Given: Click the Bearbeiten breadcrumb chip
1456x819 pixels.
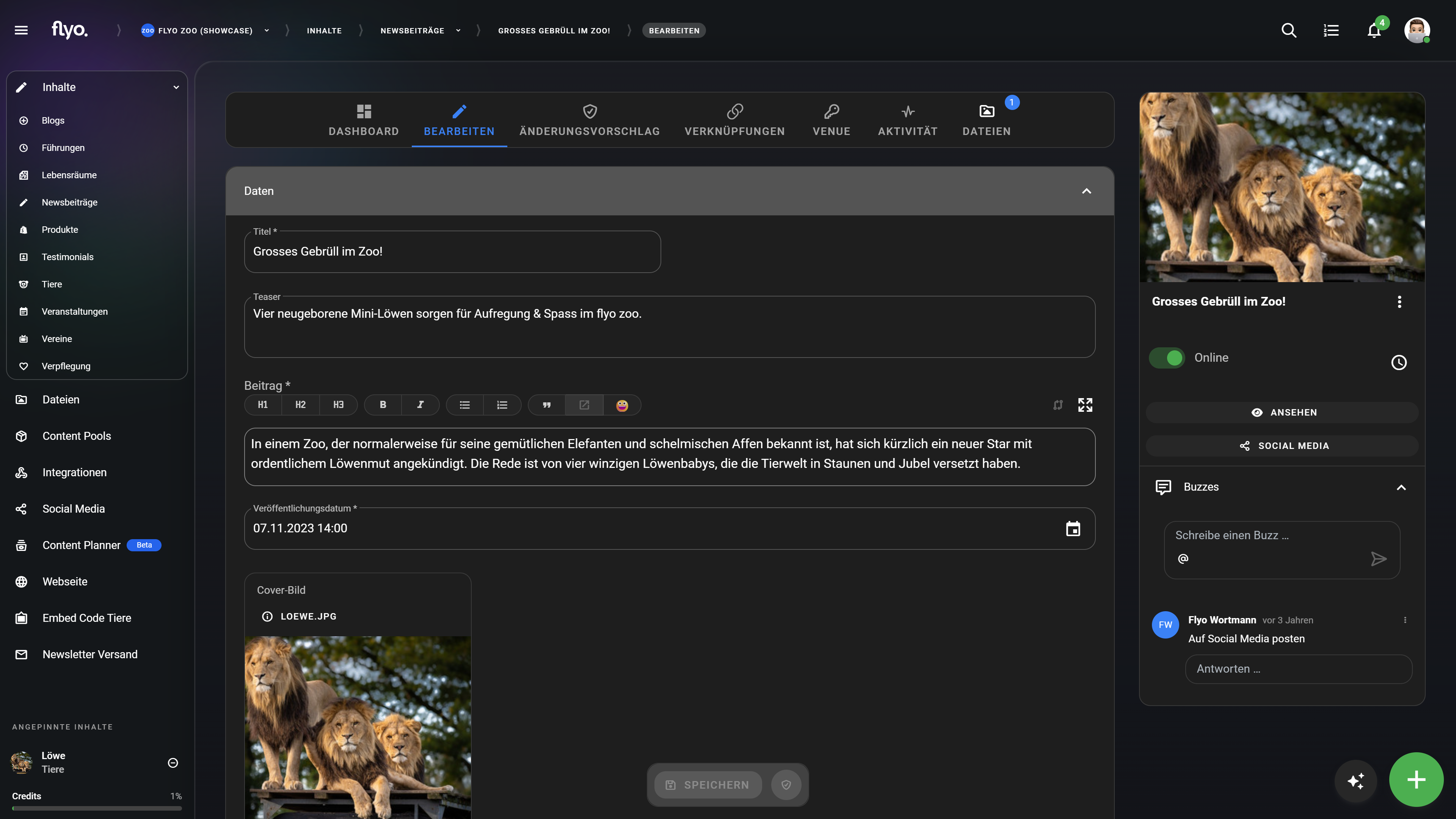Looking at the screenshot, I should [674, 30].
